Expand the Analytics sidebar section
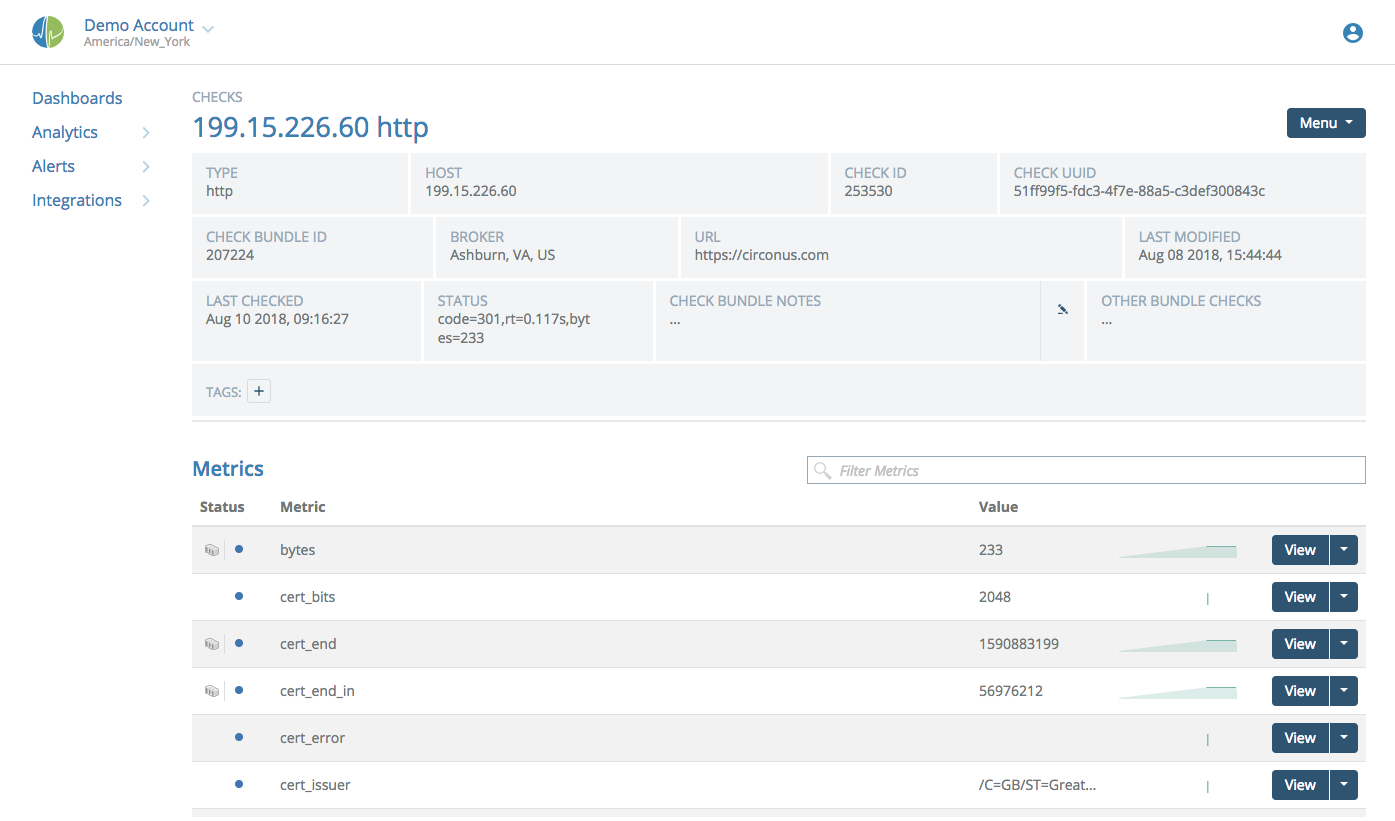 point(64,132)
